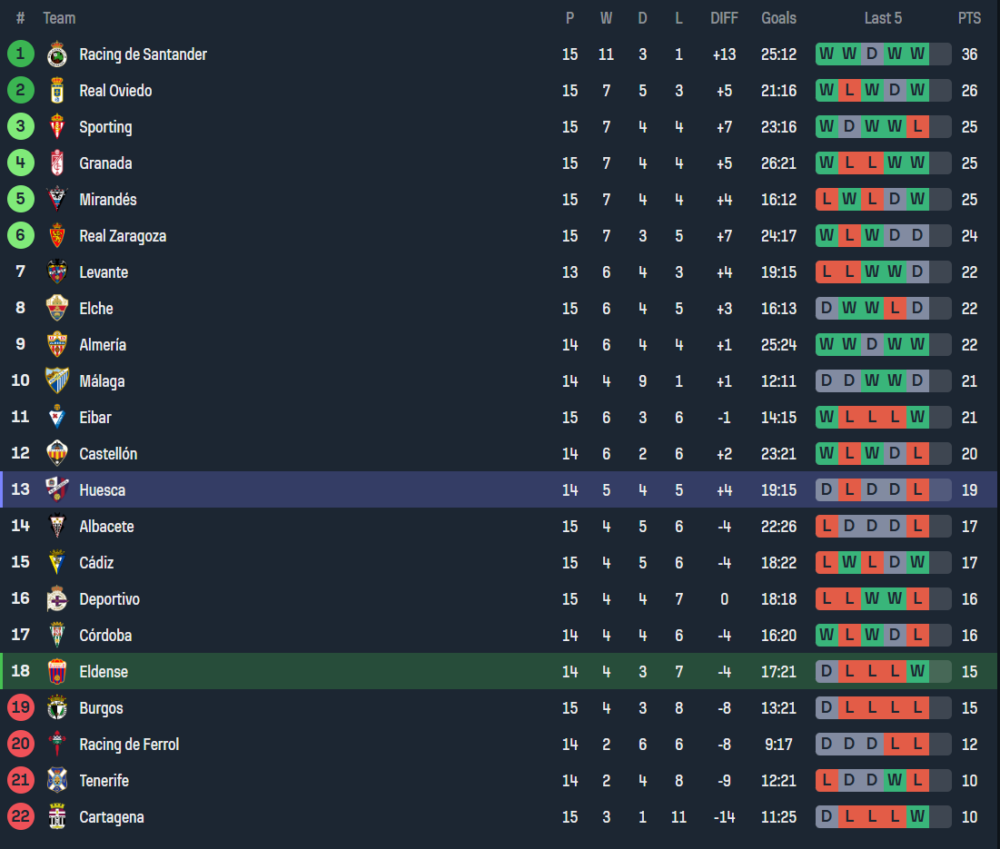Click the Deportivo club crest
The image size is (1000, 849).
click(x=57, y=599)
